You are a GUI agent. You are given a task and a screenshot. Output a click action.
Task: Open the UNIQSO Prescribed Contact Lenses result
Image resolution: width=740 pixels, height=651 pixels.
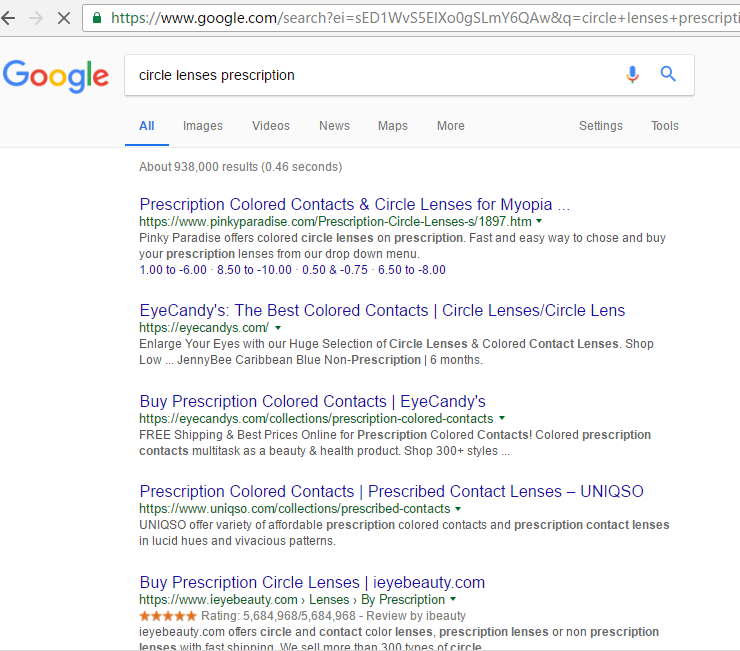coord(391,491)
